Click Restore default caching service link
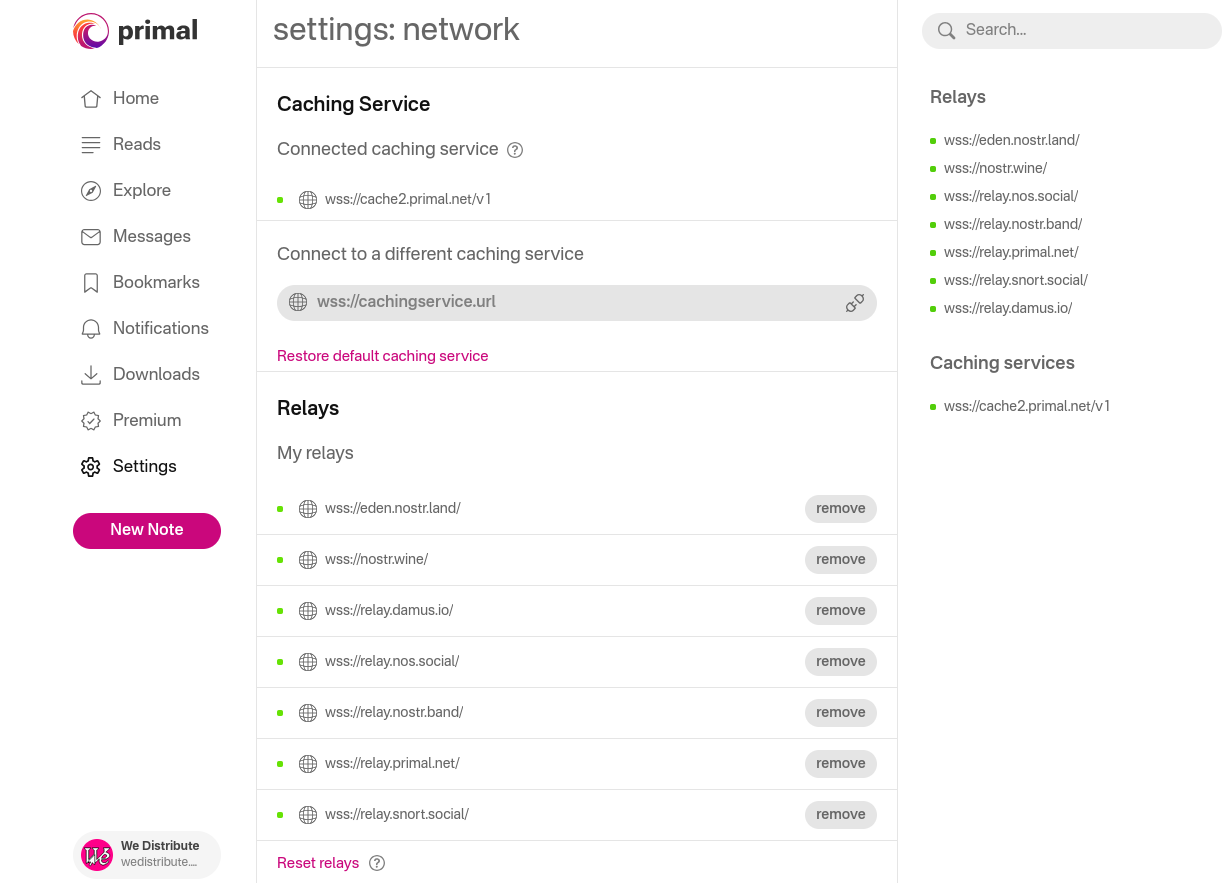Image resolution: width=1230 pixels, height=883 pixels. coord(382,356)
